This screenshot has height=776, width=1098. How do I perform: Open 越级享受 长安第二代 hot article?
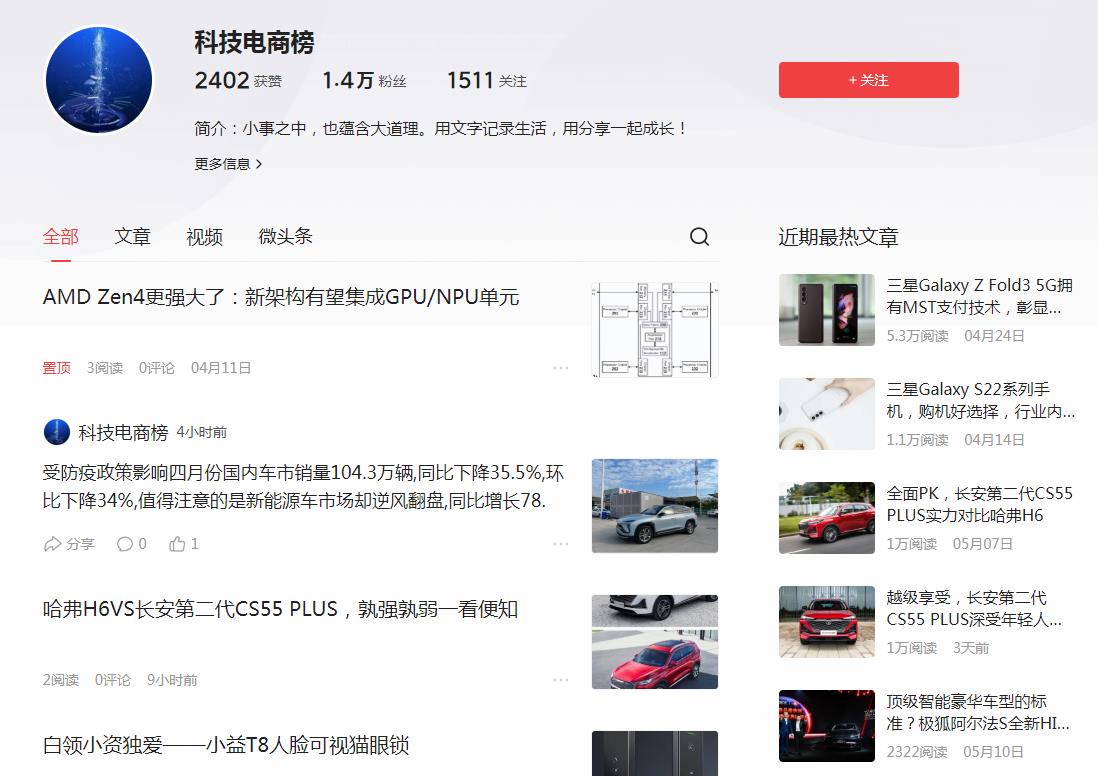[x=974, y=608]
